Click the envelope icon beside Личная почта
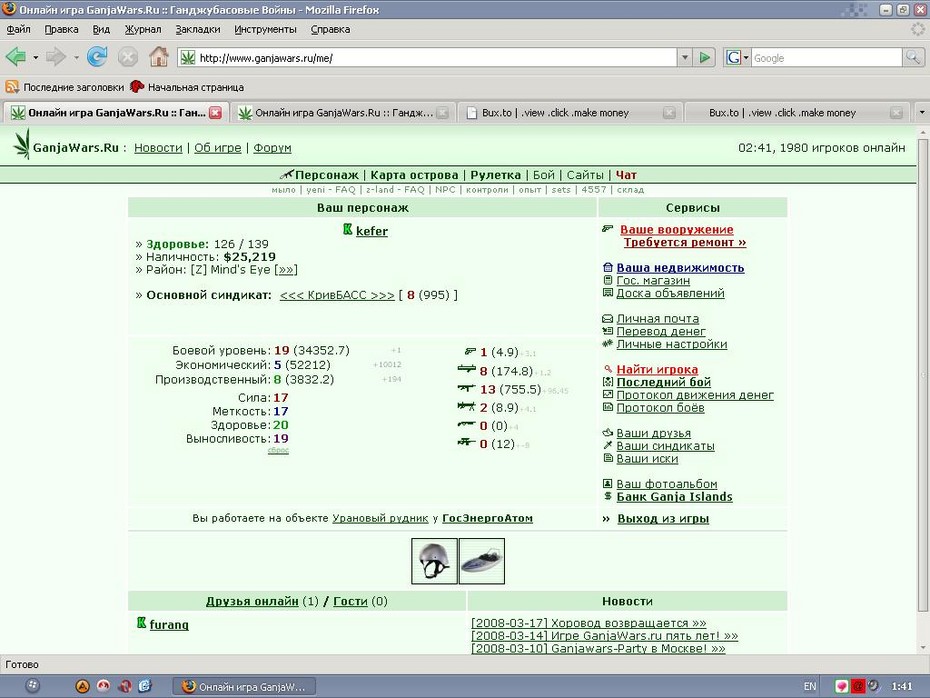This screenshot has width=930, height=698. coord(607,318)
